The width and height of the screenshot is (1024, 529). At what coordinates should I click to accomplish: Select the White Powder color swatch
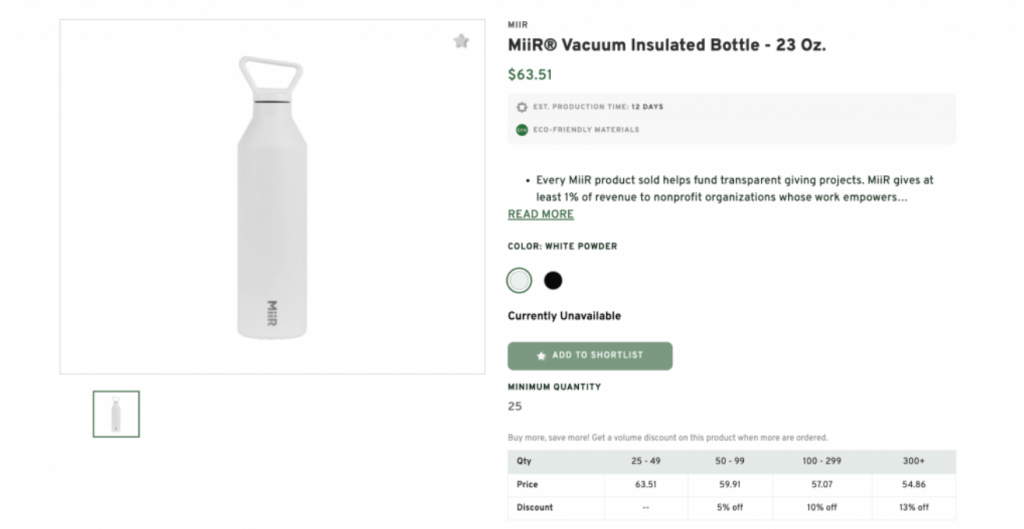(x=519, y=280)
